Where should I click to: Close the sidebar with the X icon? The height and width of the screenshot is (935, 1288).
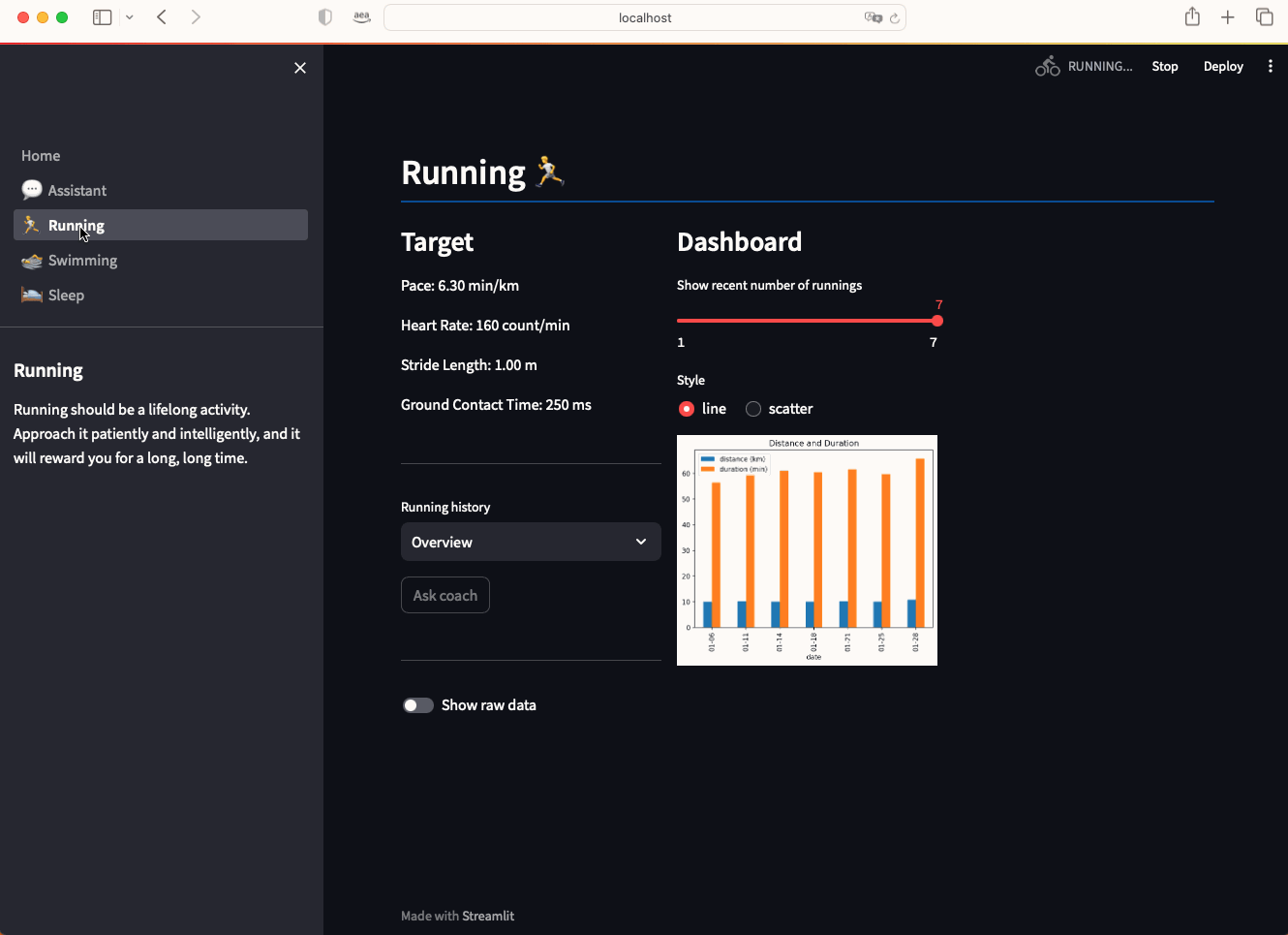click(300, 68)
